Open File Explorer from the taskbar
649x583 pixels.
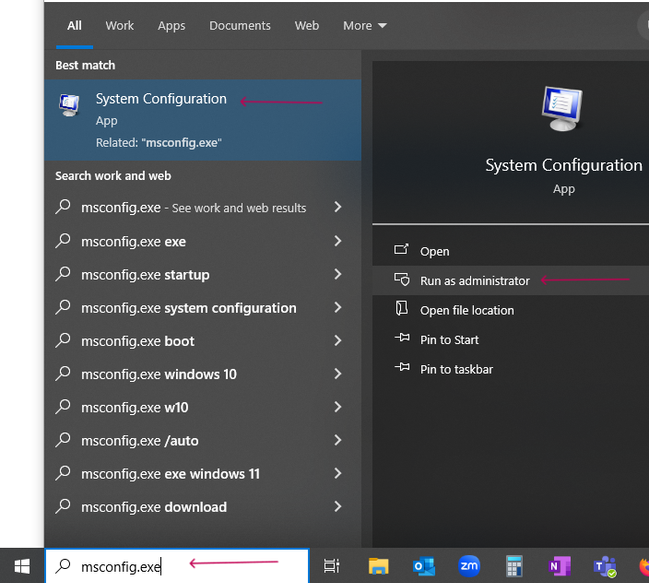coord(378,566)
